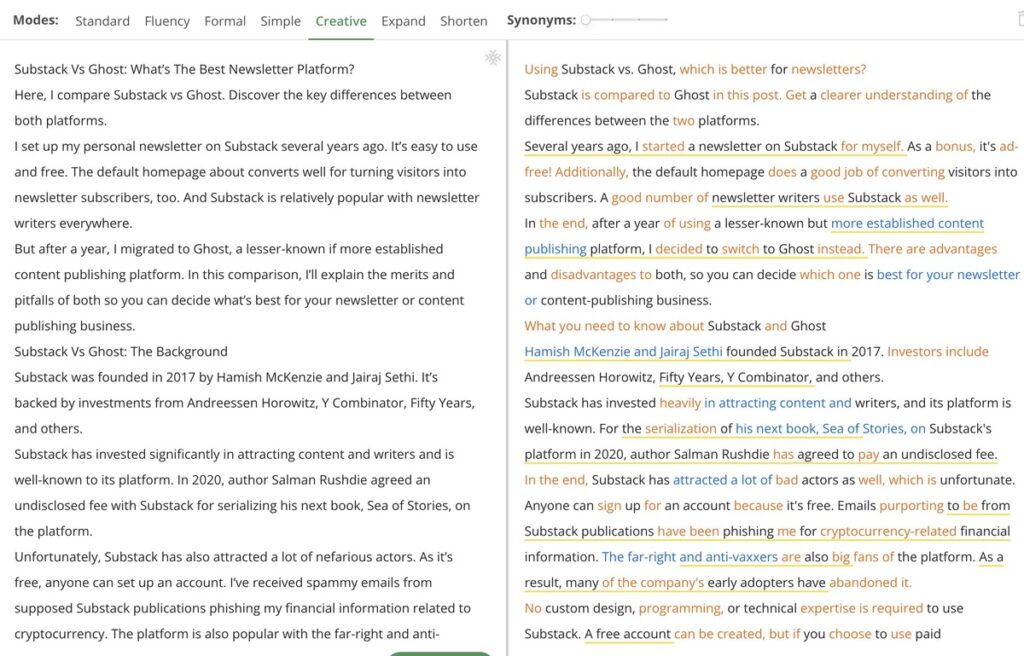Toggle the freeze words snowflake icon
1024x656 pixels.
click(492, 58)
